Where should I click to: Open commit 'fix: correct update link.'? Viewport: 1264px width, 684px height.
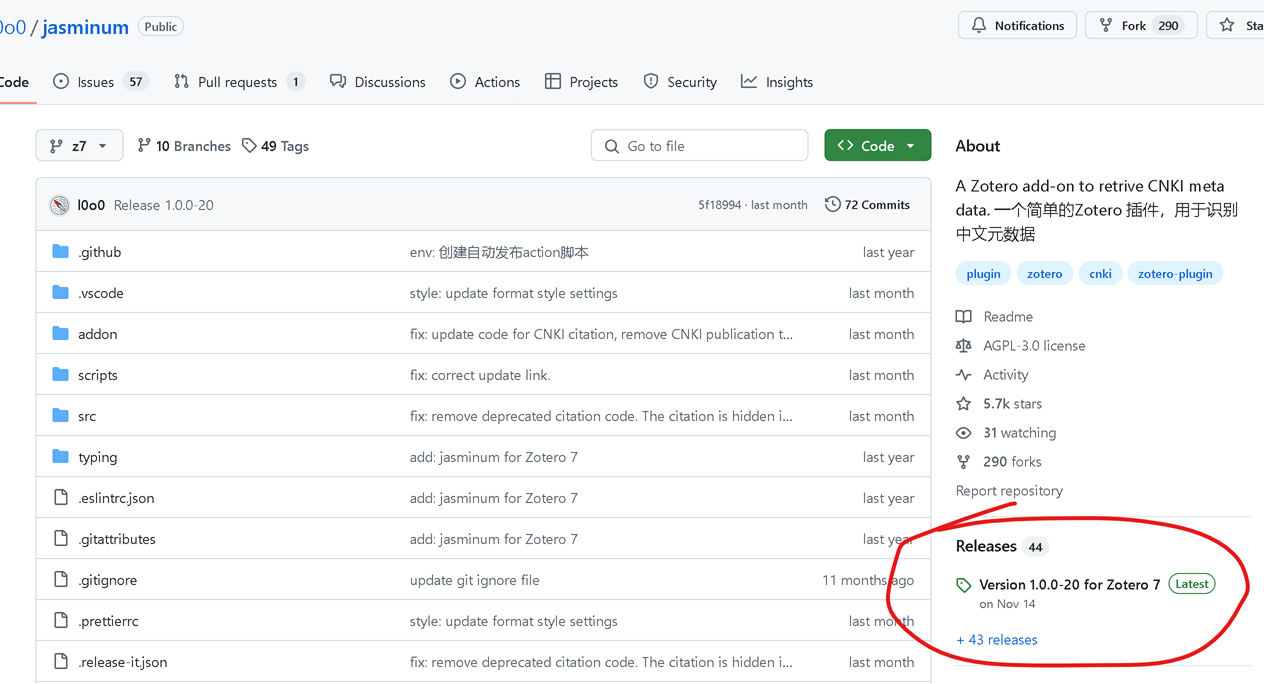click(480, 375)
